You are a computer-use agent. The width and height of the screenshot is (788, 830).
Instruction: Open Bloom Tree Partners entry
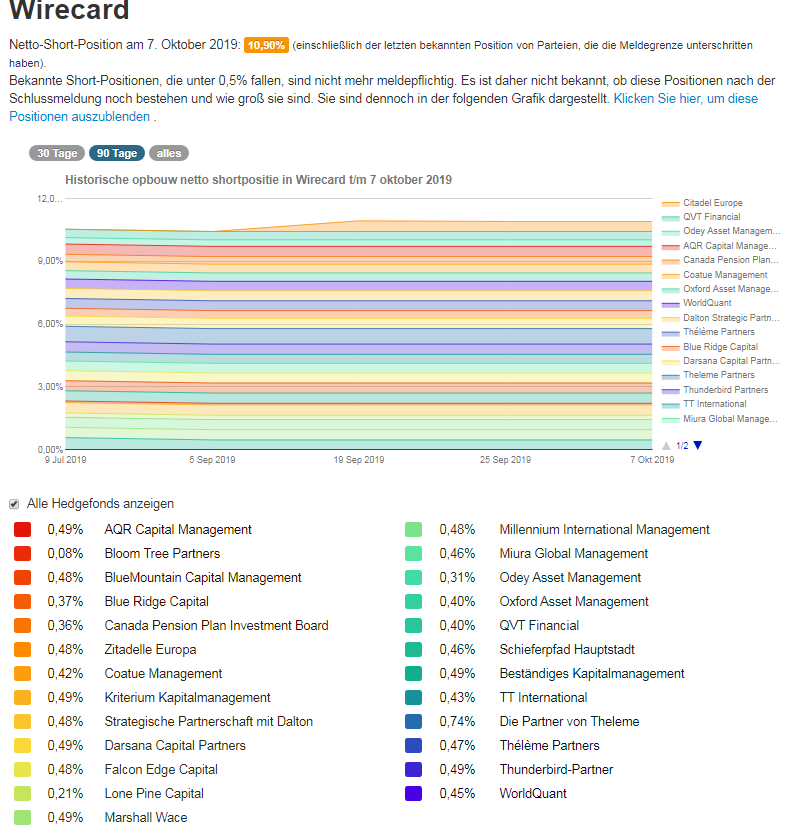(162, 553)
